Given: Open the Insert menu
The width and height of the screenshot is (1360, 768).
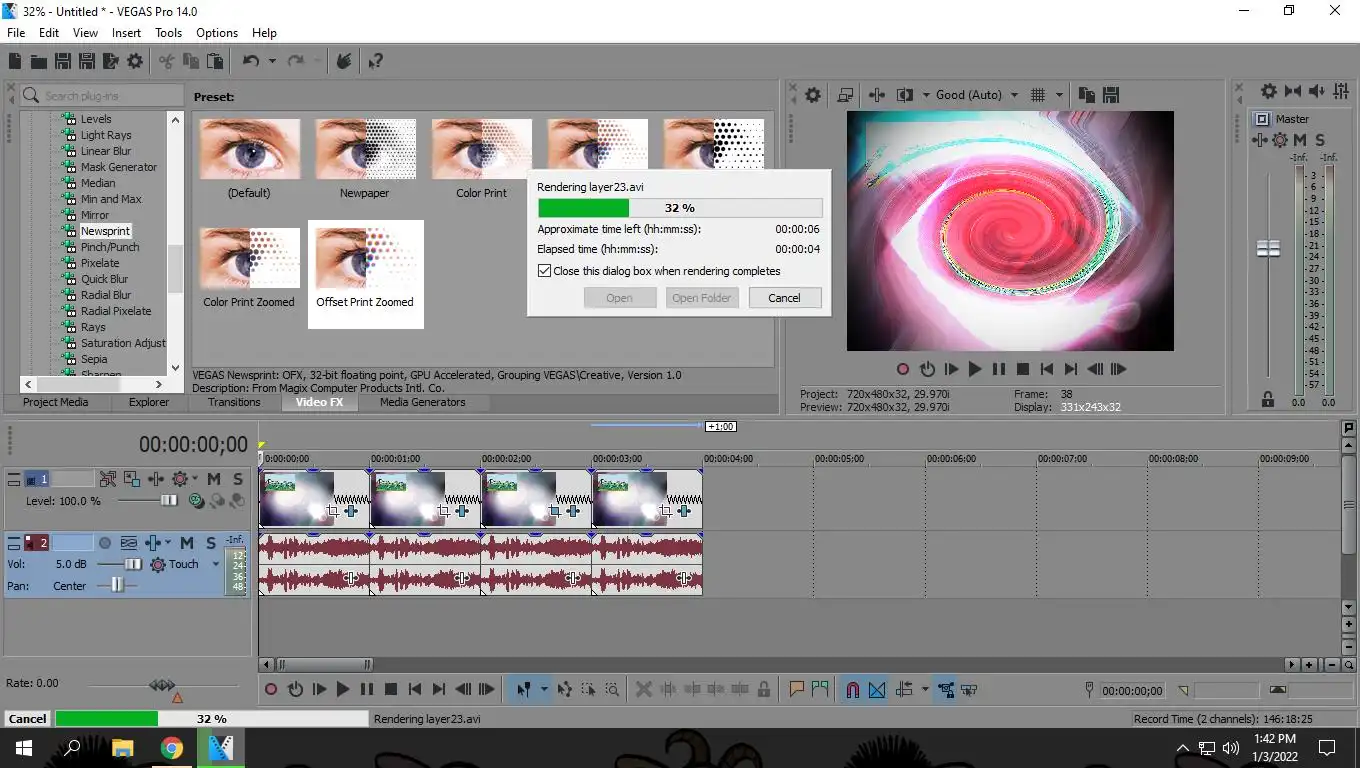Looking at the screenshot, I should coord(126,33).
